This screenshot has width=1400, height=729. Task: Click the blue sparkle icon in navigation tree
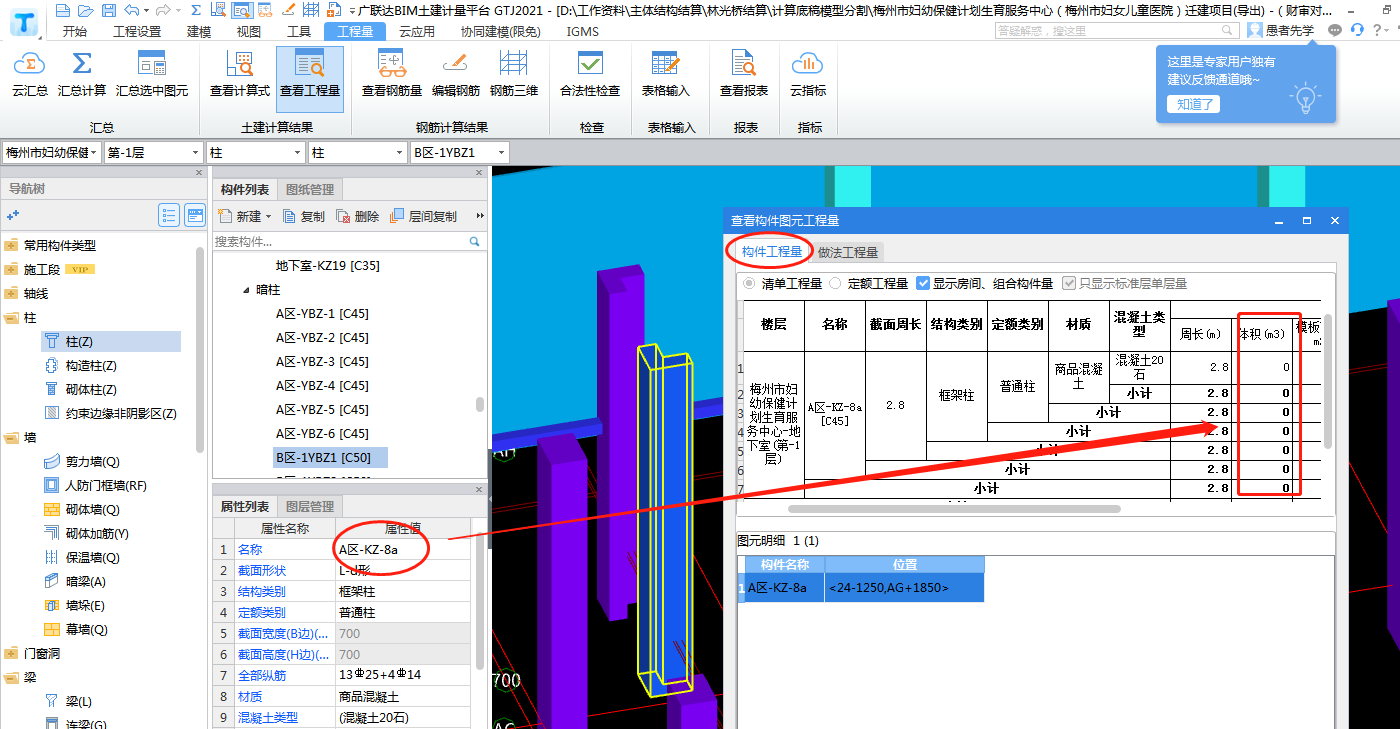(13, 214)
